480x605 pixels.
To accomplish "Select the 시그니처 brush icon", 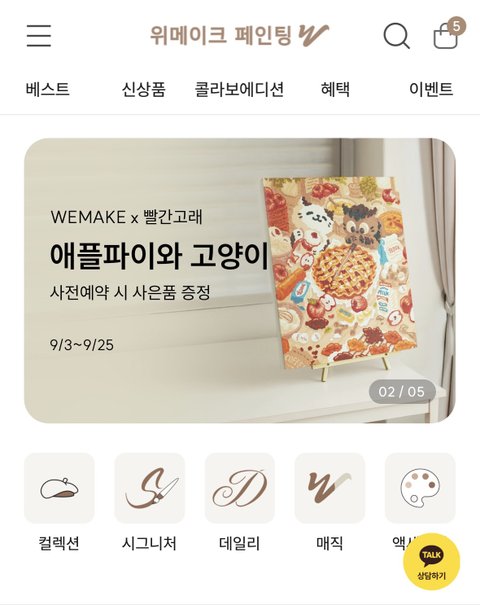I will (x=150, y=488).
